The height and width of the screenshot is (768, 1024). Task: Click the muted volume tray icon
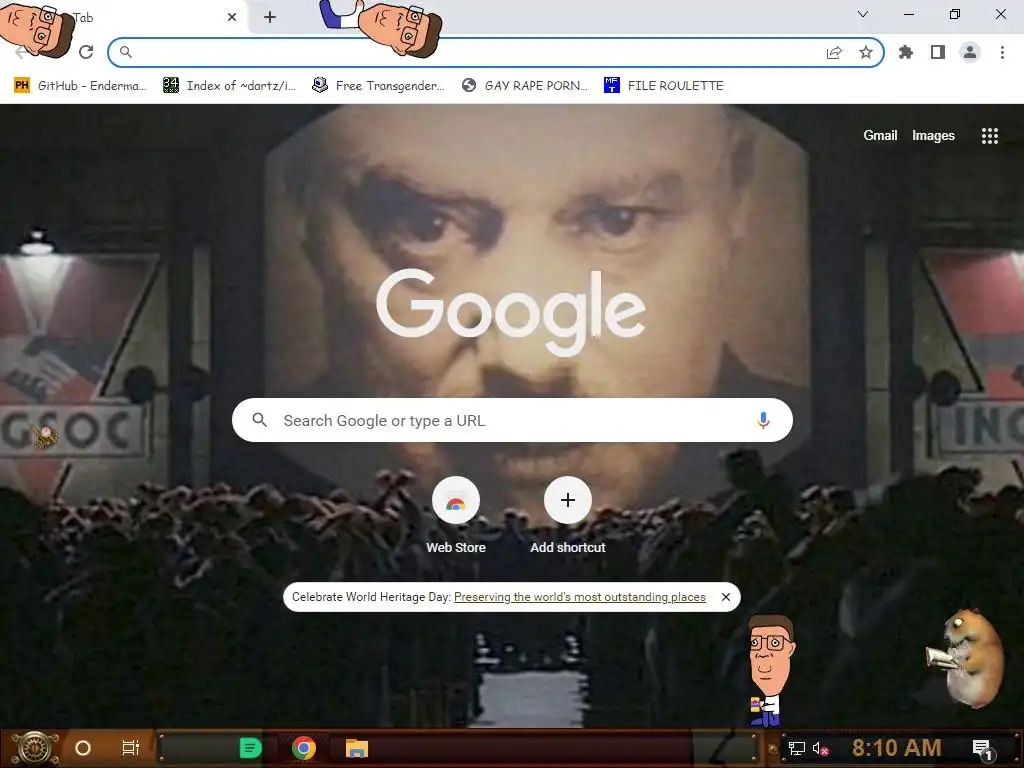820,748
